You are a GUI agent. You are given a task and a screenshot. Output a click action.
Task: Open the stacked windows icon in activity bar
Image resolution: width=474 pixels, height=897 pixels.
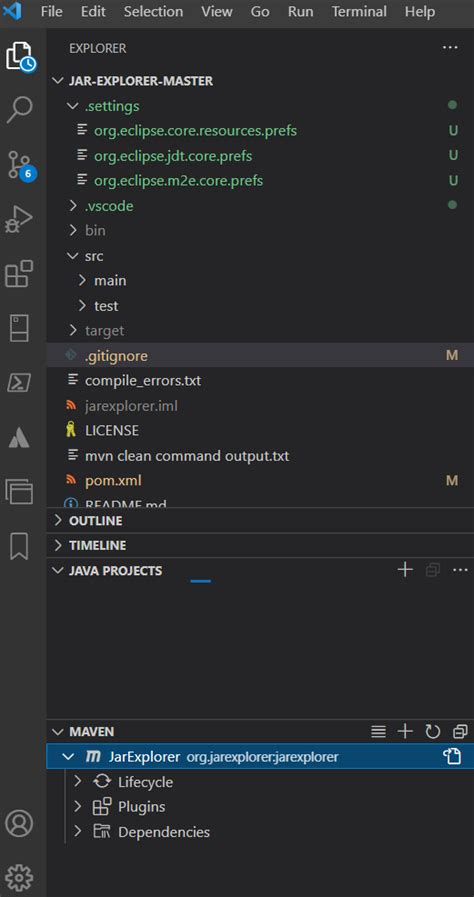[19, 491]
